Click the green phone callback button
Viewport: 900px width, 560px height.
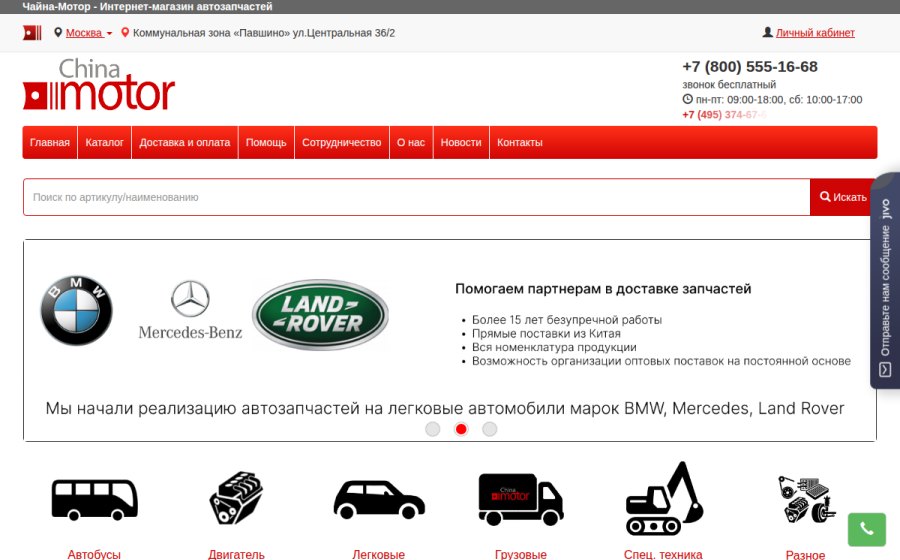pyautogui.click(x=867, y=530)
